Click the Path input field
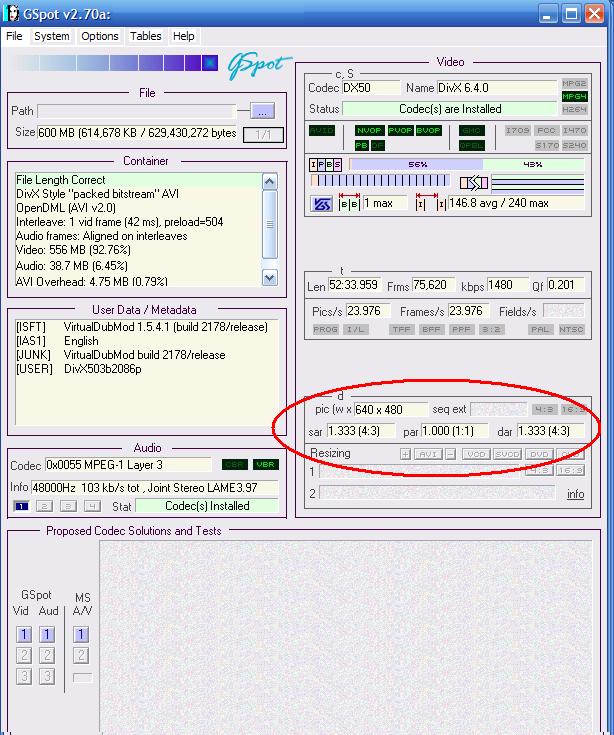Viewport: 614px width, 735px height. (x=136, y=111)
